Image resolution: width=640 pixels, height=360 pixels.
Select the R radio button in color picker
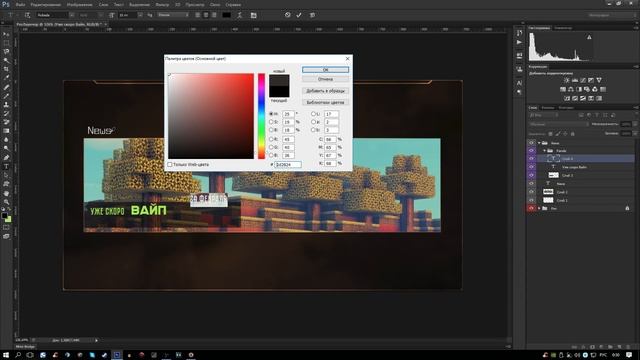271,139
